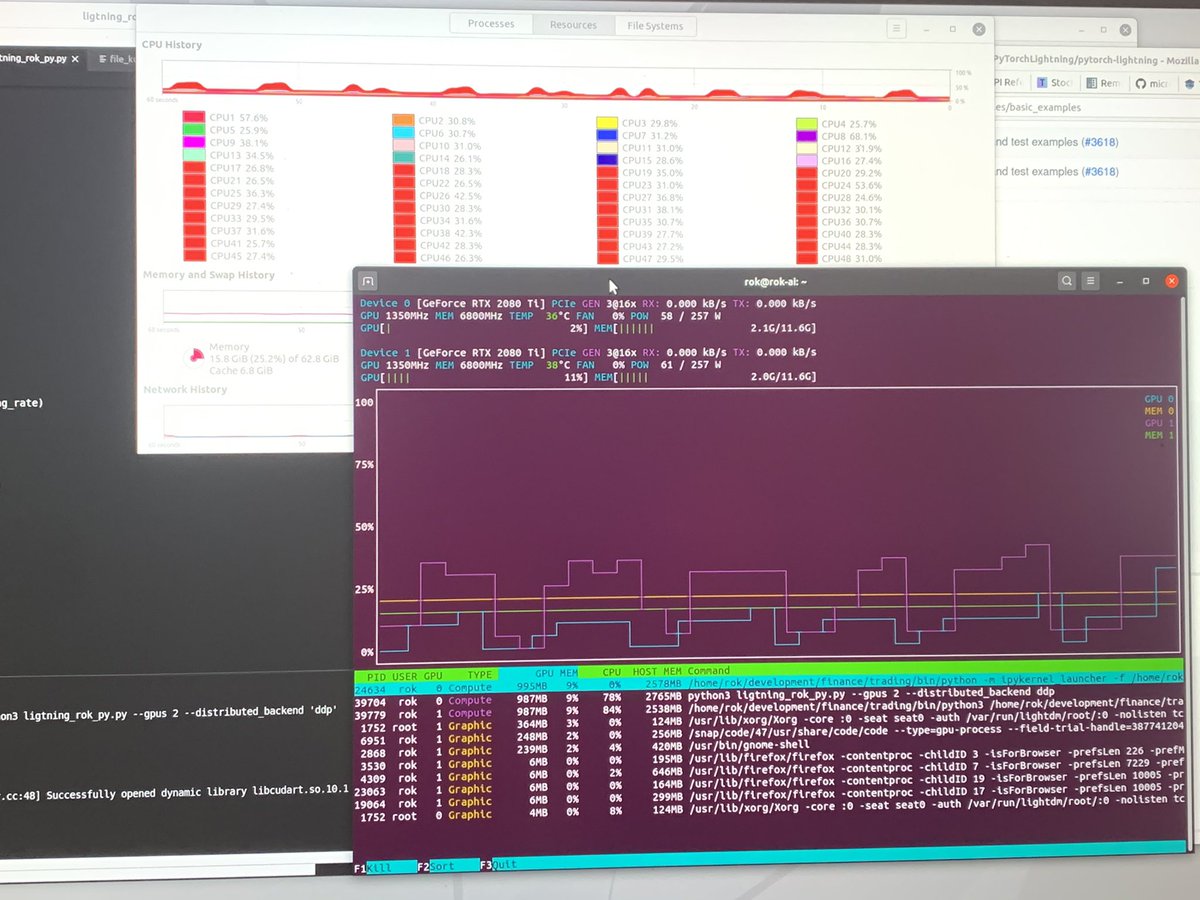Pick color for CPU6 cyan swatch

pyautogui.click(x=403, y=133)
